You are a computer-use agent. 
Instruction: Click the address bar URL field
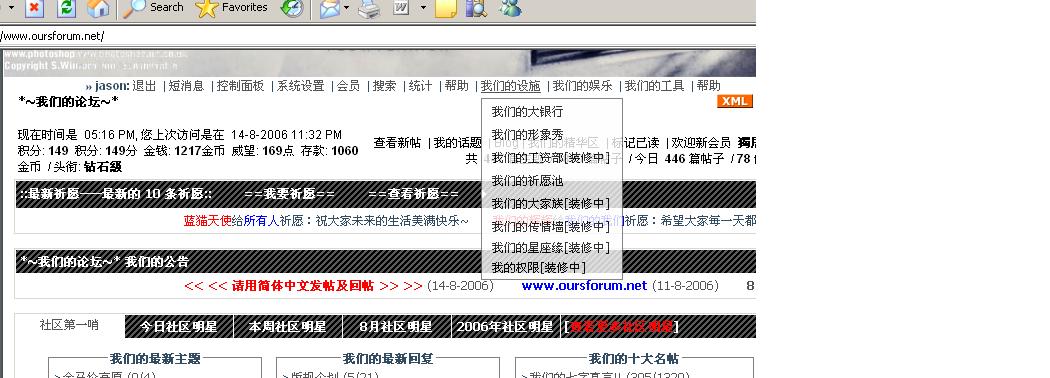(x=375, y=36)
